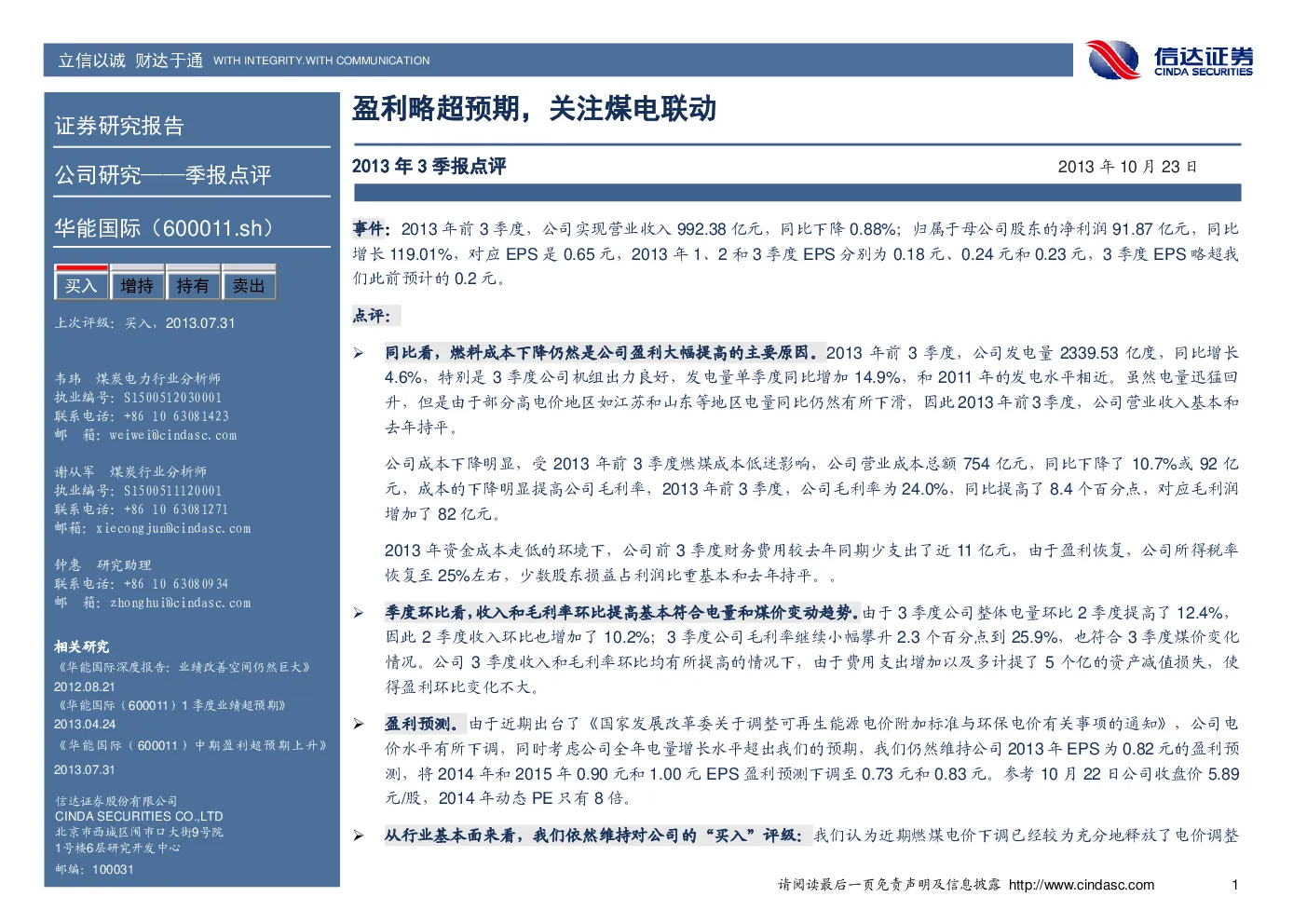The image size is (1307, 924).
Task: Click license number S1500511120001
Action: point(173,491)
